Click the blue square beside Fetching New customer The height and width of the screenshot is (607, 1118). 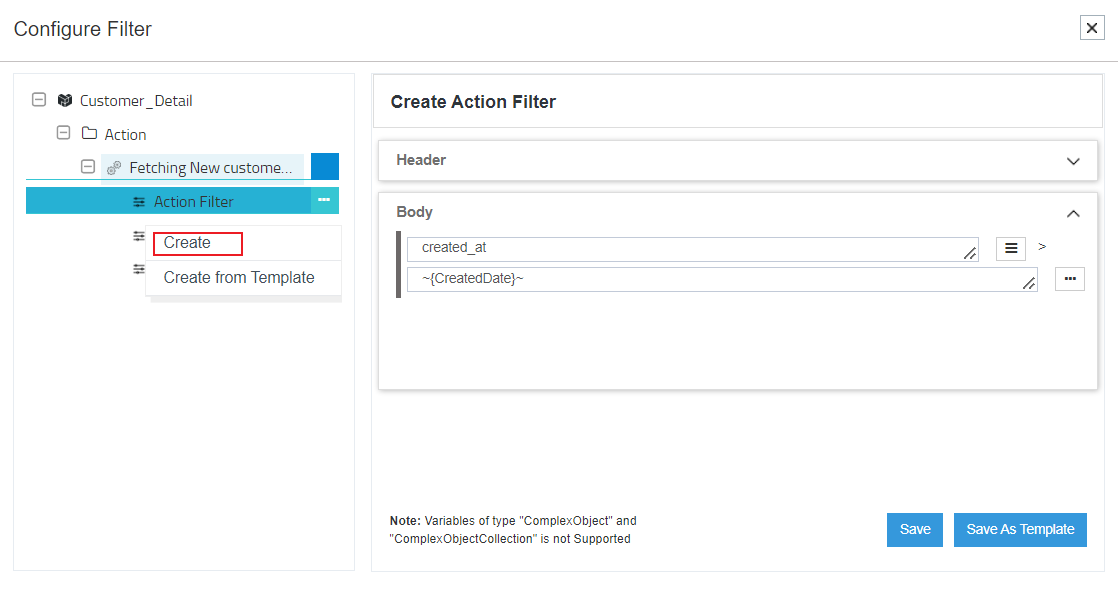pos(324,166)
